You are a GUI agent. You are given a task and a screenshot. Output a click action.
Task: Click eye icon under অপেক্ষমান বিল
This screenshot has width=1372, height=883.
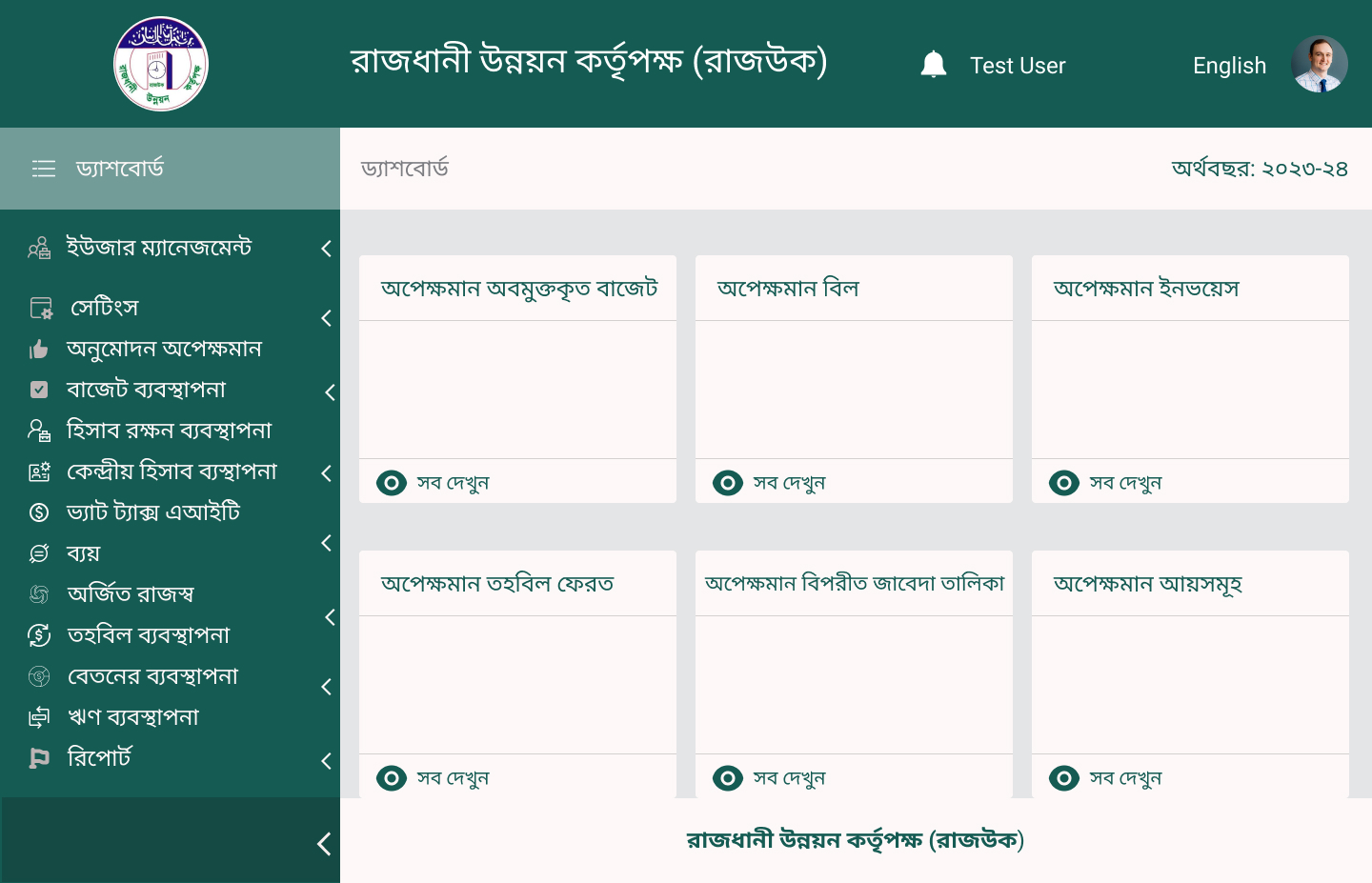point(728,483)
